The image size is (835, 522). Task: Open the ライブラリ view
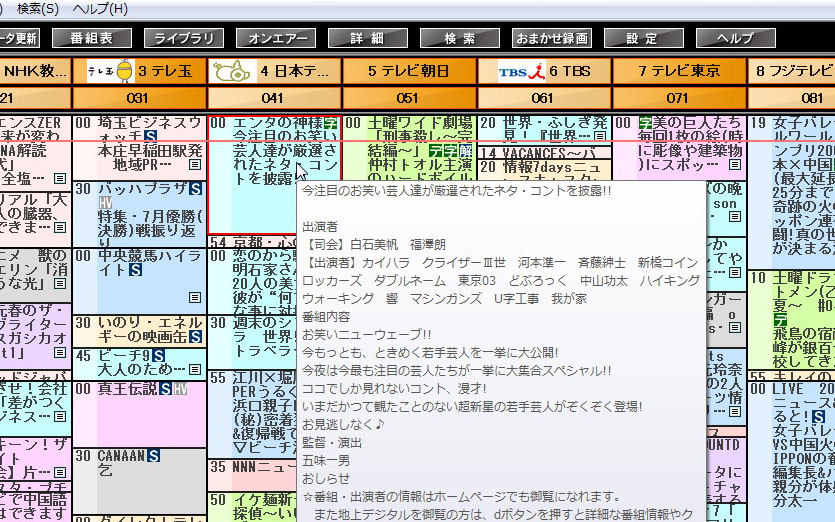click(x=184, y=38)
